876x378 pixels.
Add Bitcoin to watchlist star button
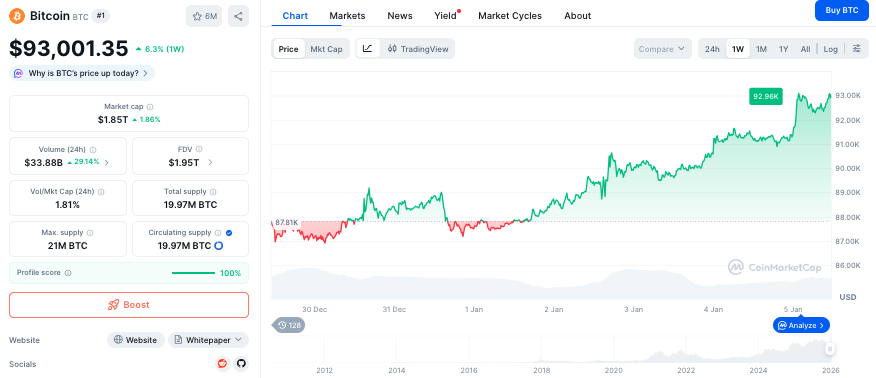pos(204,16)
